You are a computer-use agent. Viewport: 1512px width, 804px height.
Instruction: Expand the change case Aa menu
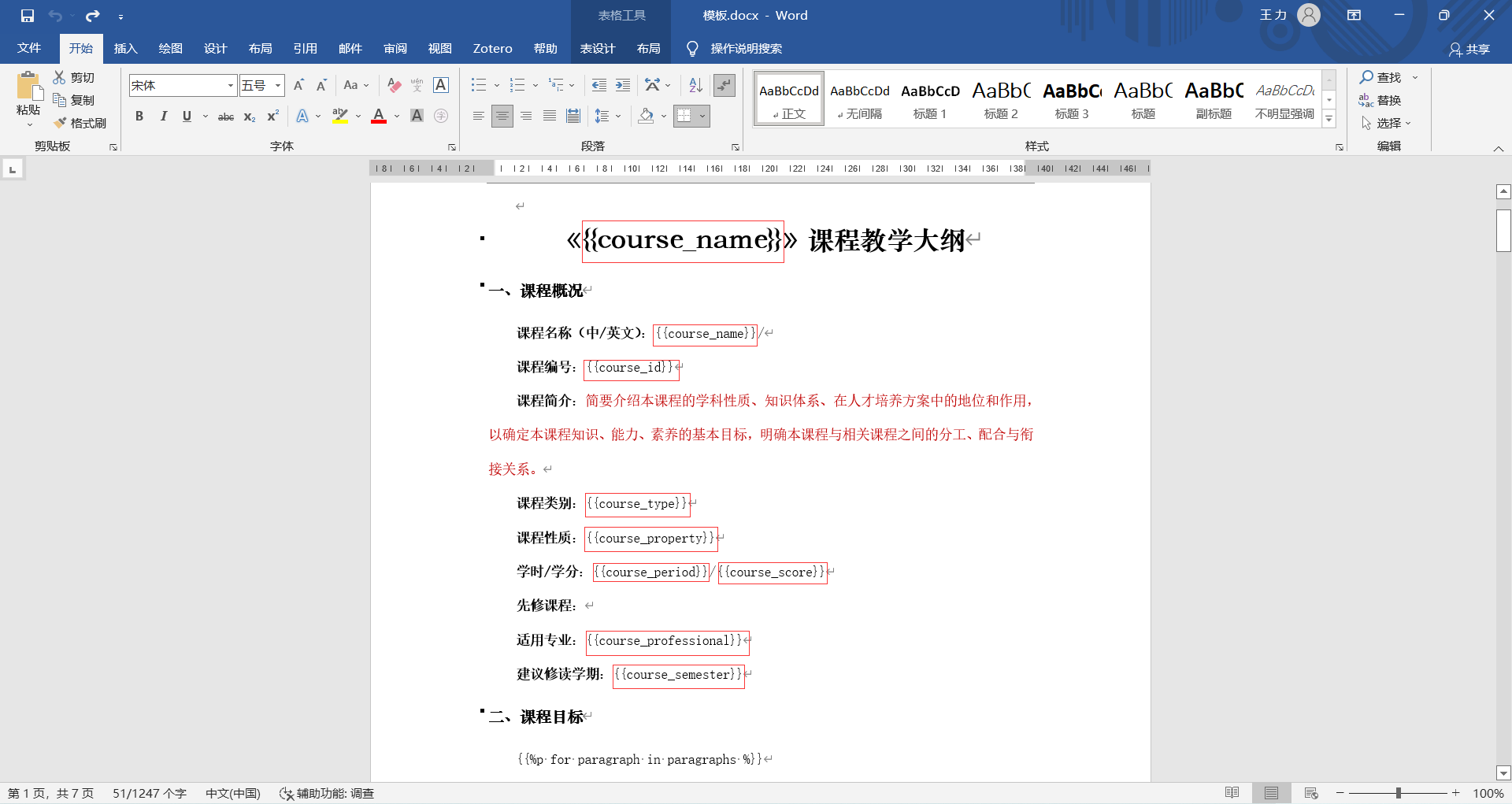(356, 85)
